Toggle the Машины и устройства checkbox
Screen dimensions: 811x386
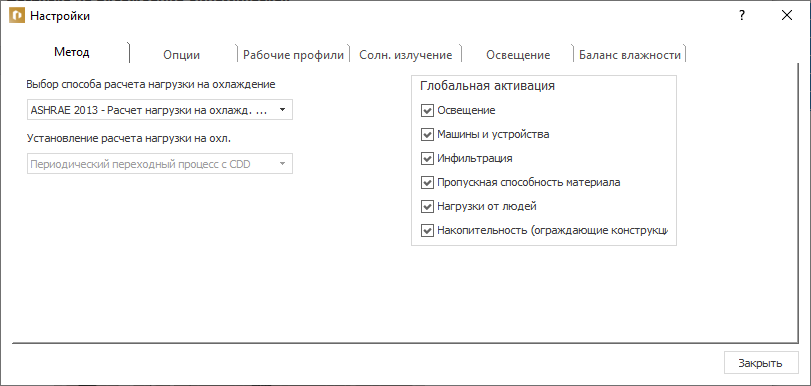tap(427, 135)
